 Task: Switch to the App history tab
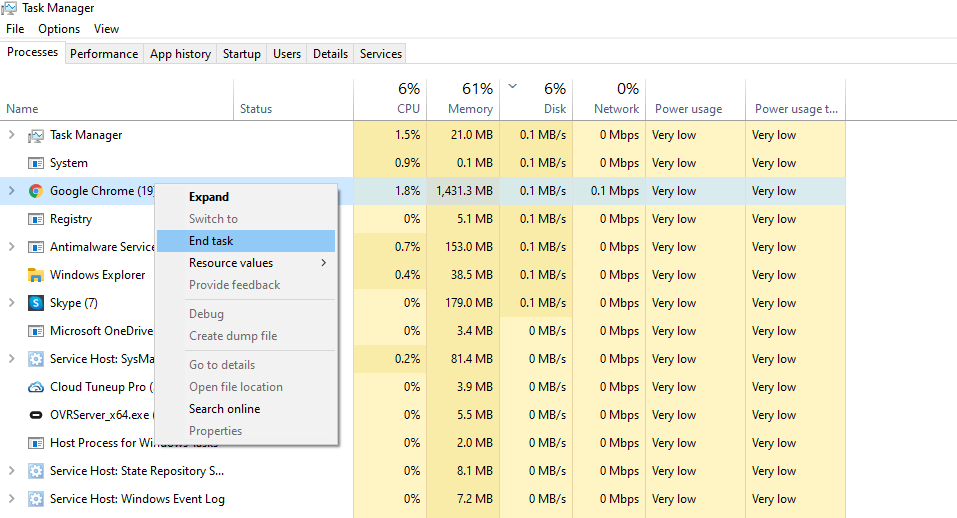tap(181, 54)
